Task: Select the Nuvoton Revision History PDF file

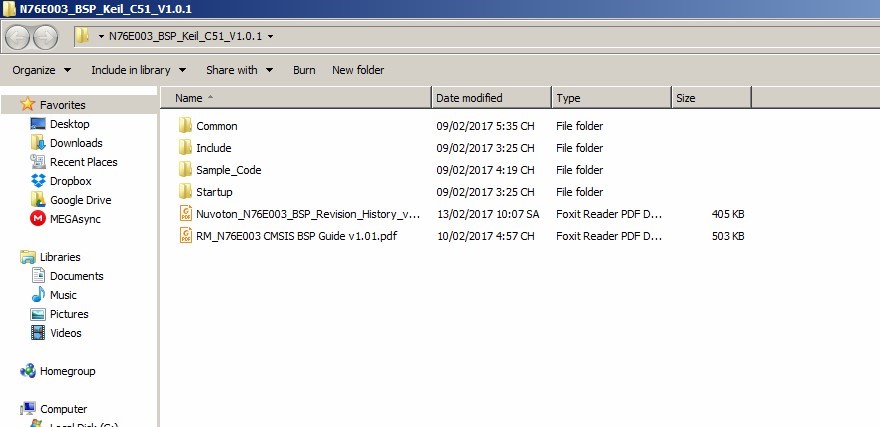Action: point(308,214)
